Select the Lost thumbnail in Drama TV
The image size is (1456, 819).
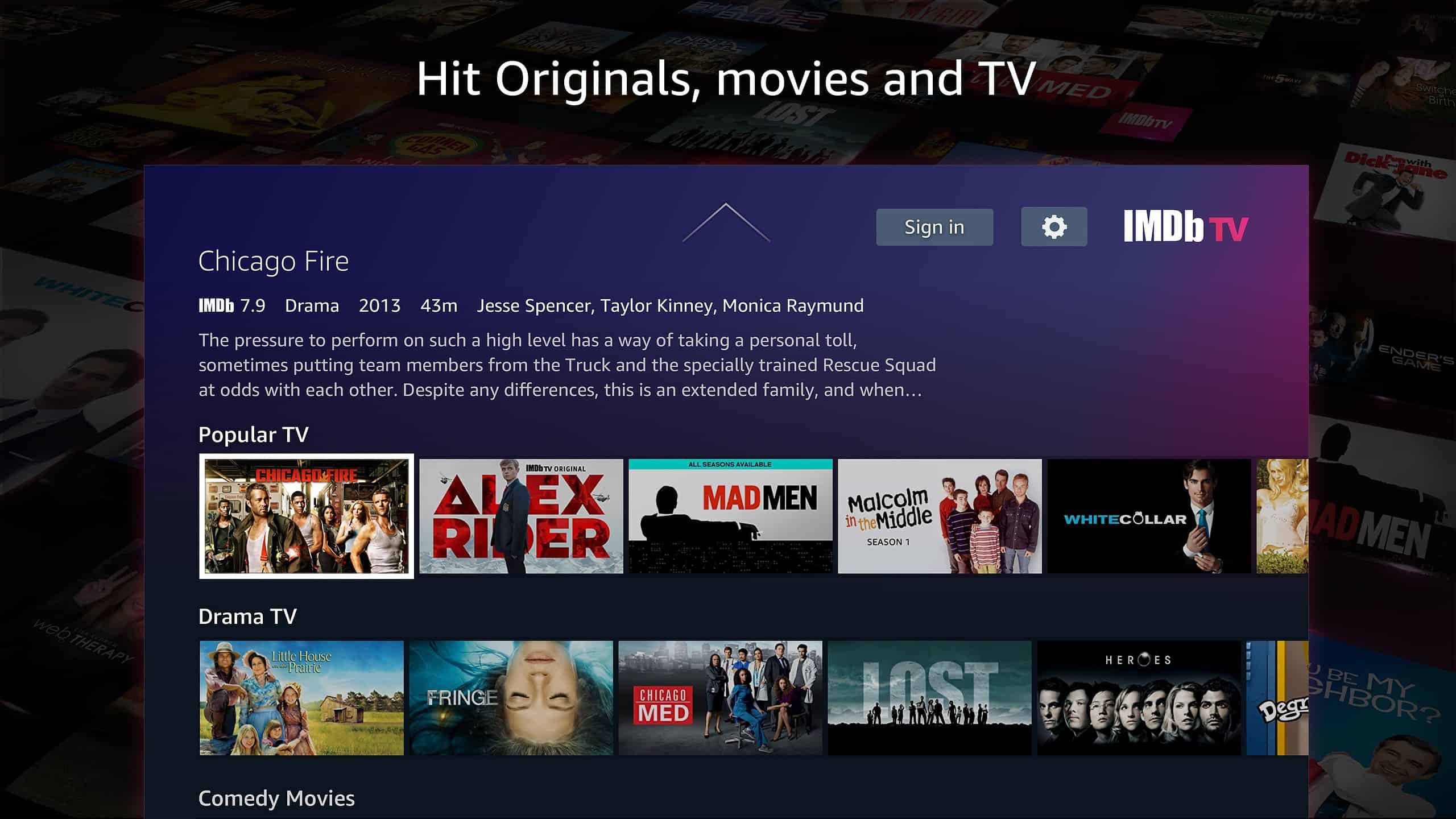pos(929,697)
